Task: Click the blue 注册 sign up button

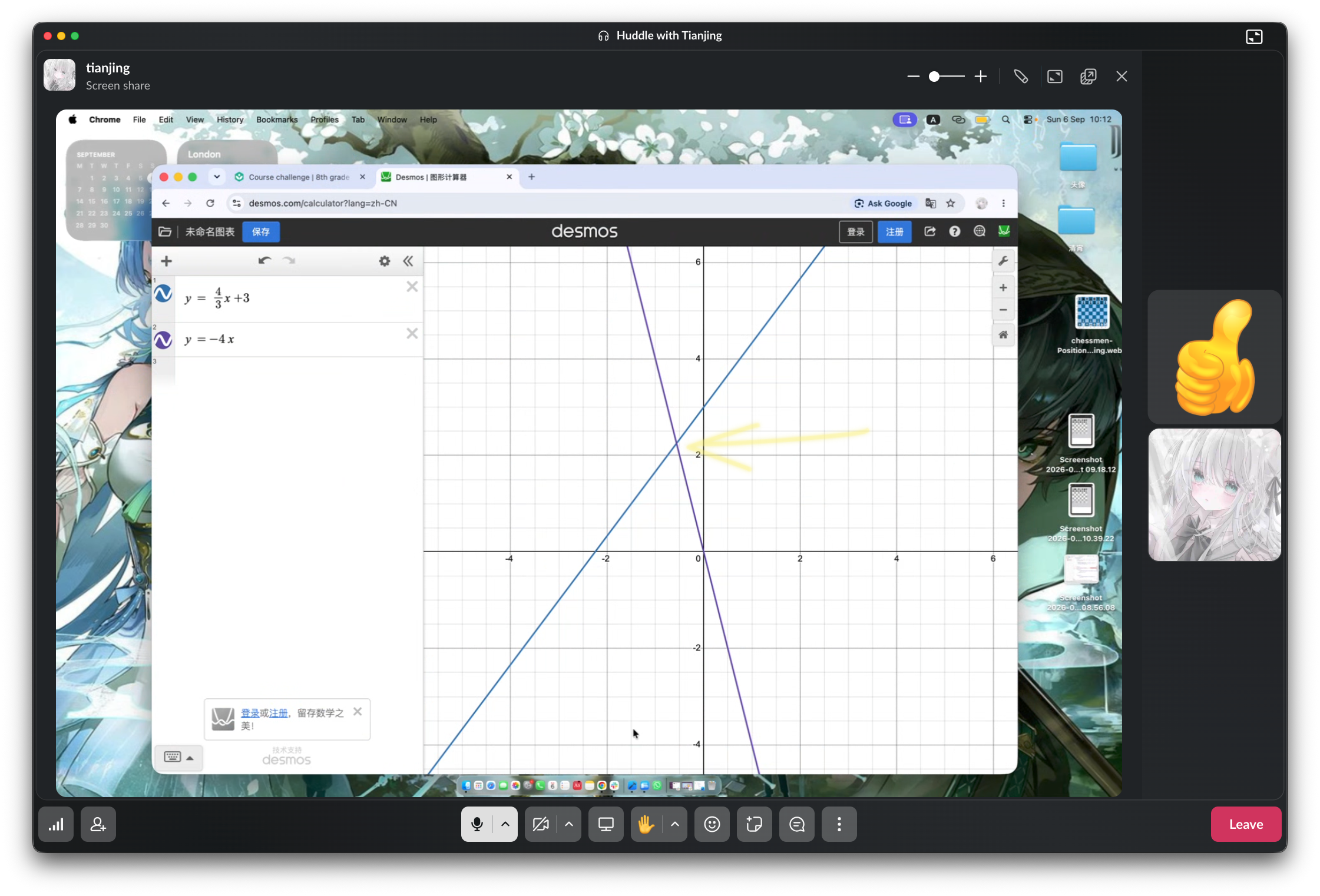Action: (895, 232)
